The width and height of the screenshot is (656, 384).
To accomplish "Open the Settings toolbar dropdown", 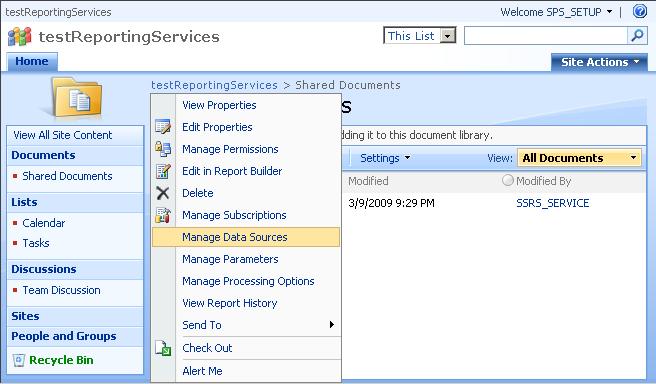I will (385, 158).
